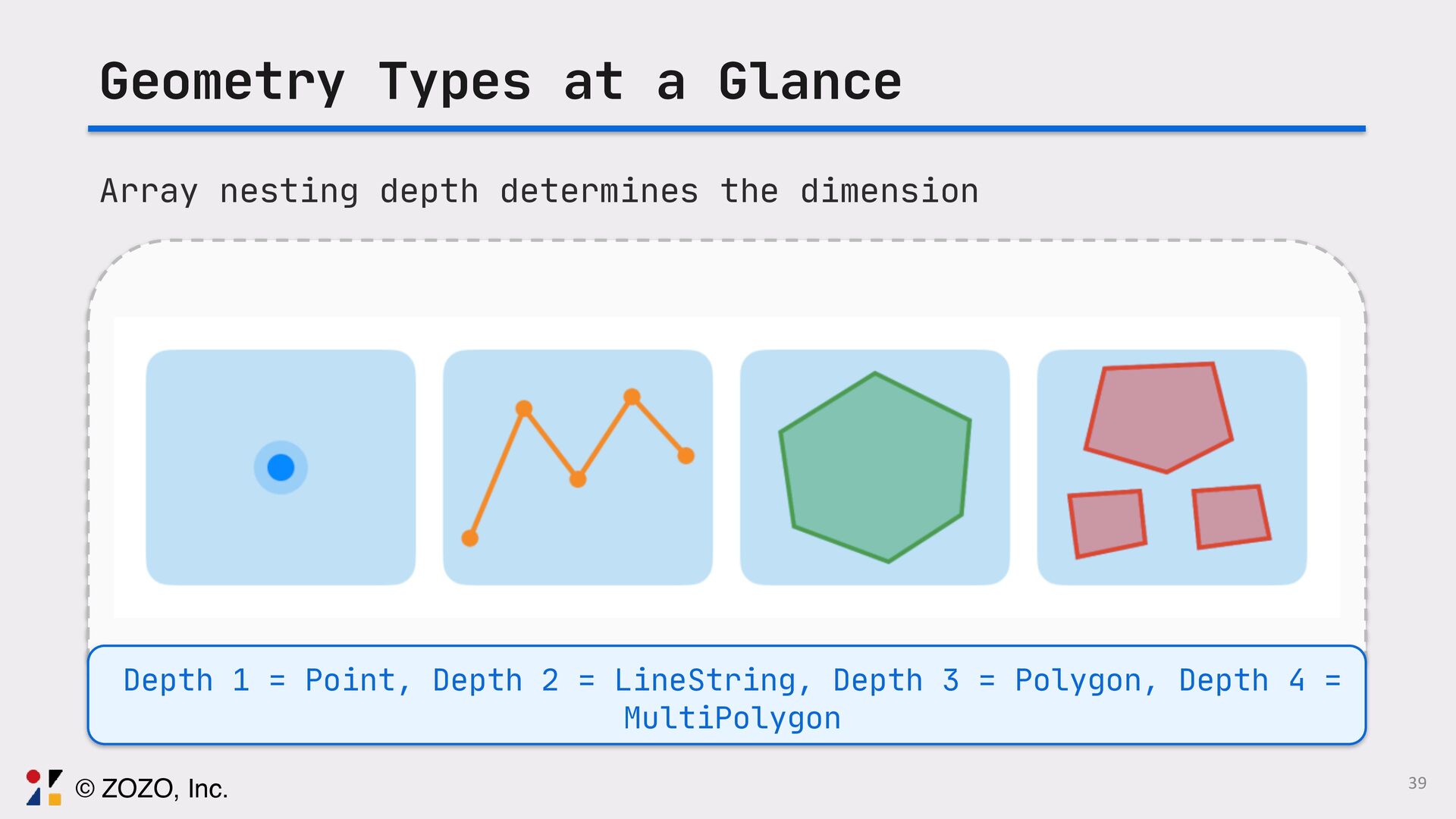Click the word "MultiPolygon" in the caption
The width and height of the screenshot is (1456, 819).
click(732, 718)
